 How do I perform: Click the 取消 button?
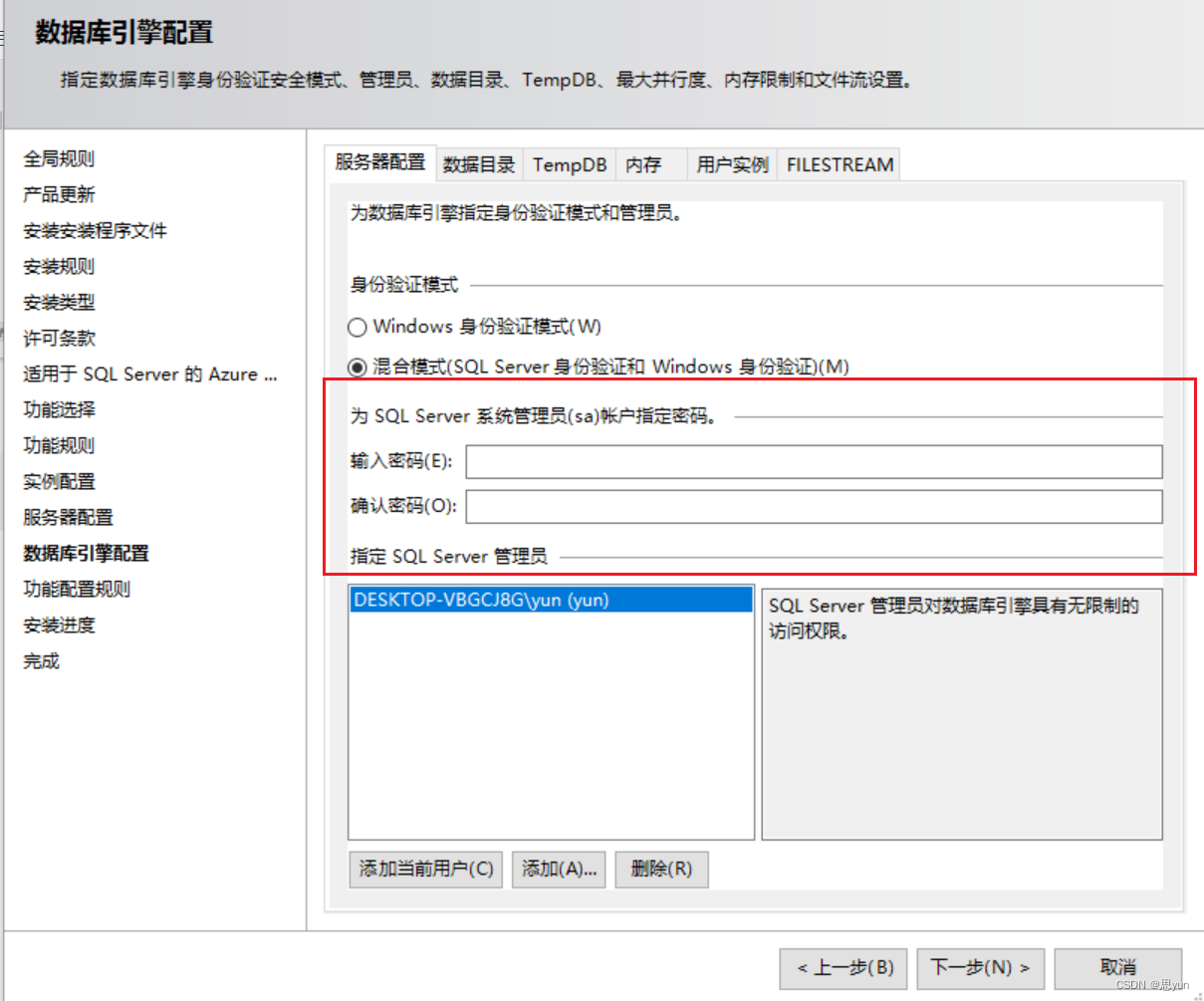1117,967
